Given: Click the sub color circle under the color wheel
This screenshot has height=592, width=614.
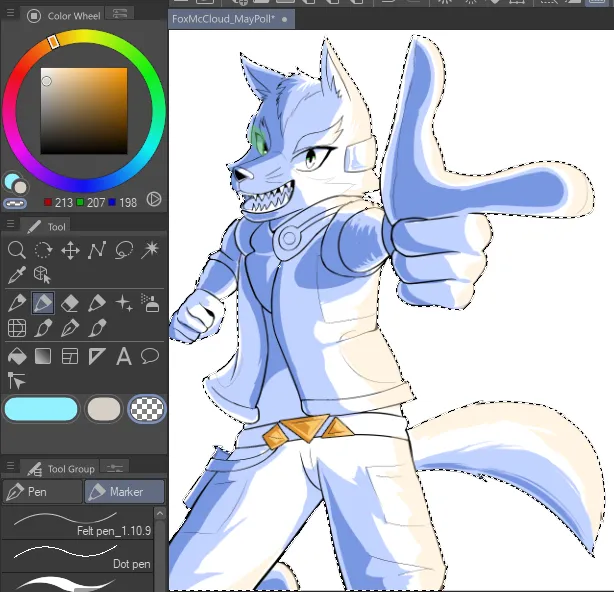Looking at the screenshot, I should (x=20, y=187).
